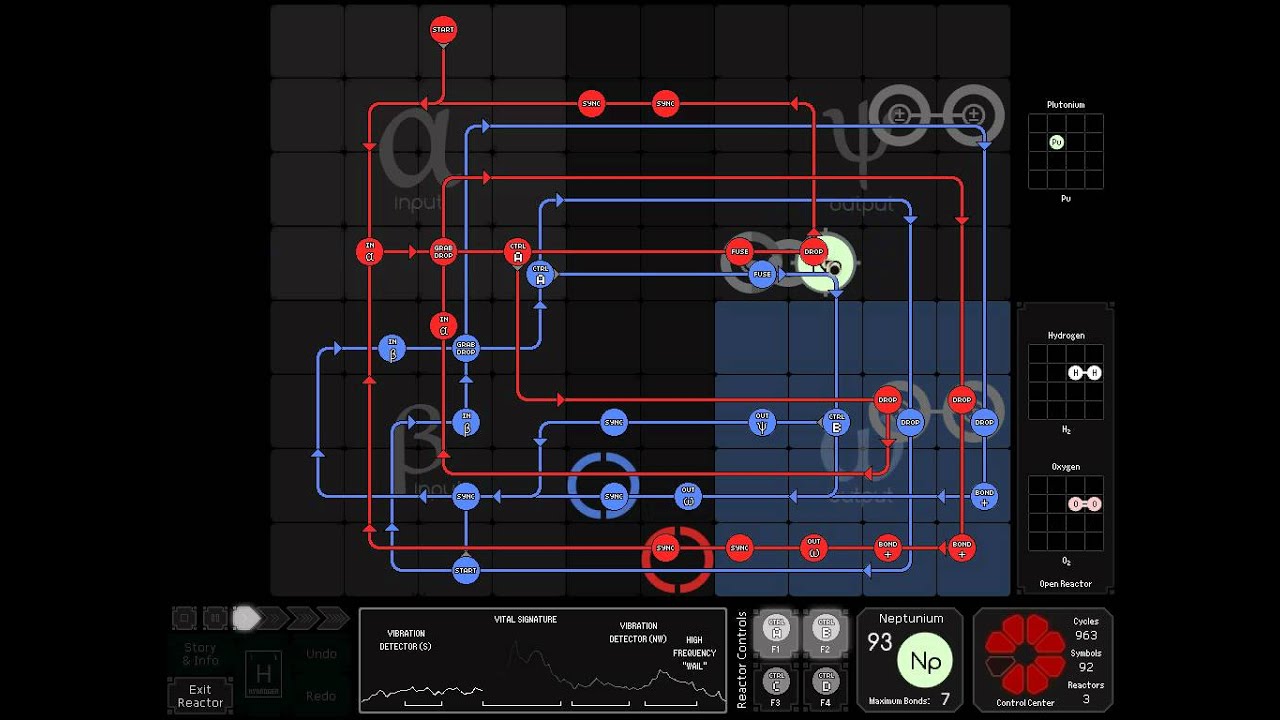Screen dimensions: 1280x720
Task: Click the blue DROP right of blue CTRL B
Action: pos(910,422)
